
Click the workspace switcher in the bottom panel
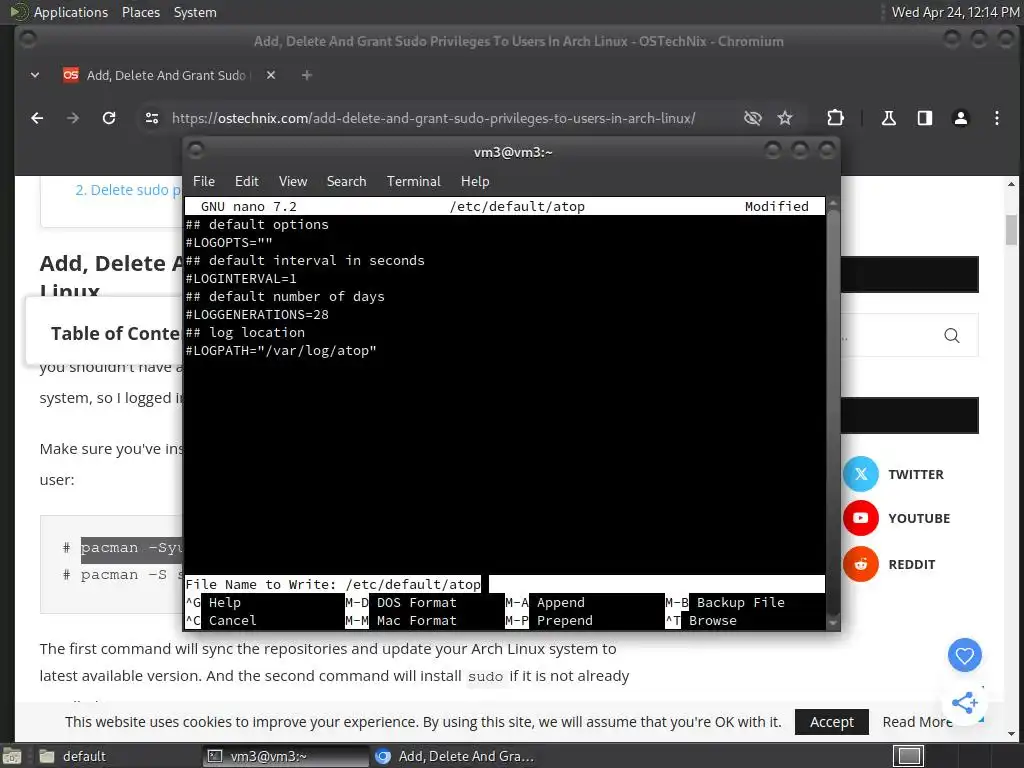point(908,756)
